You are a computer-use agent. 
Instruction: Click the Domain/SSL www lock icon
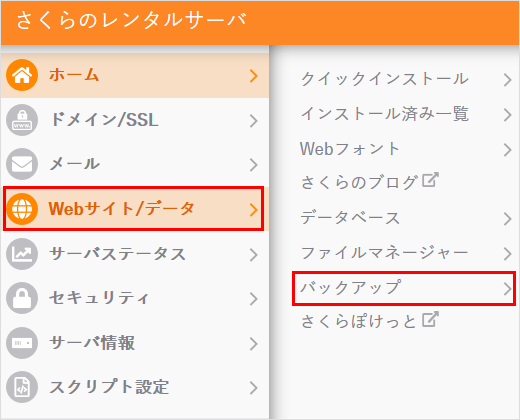point(22,120)
